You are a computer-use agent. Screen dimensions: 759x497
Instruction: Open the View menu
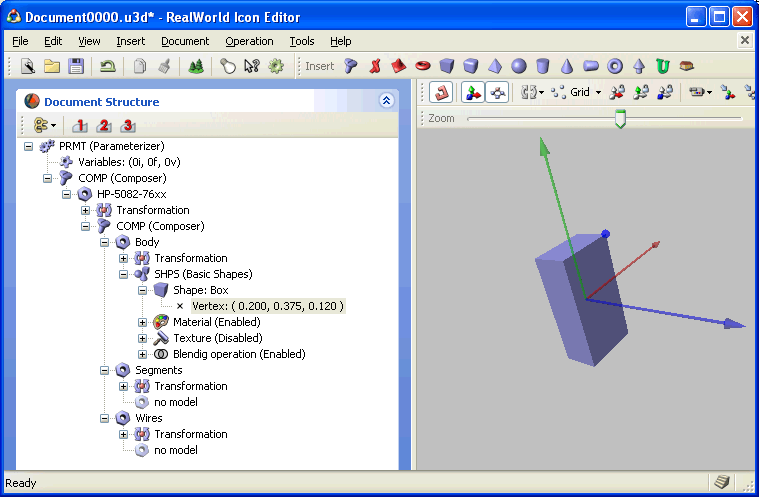click(x=89, y=41)
